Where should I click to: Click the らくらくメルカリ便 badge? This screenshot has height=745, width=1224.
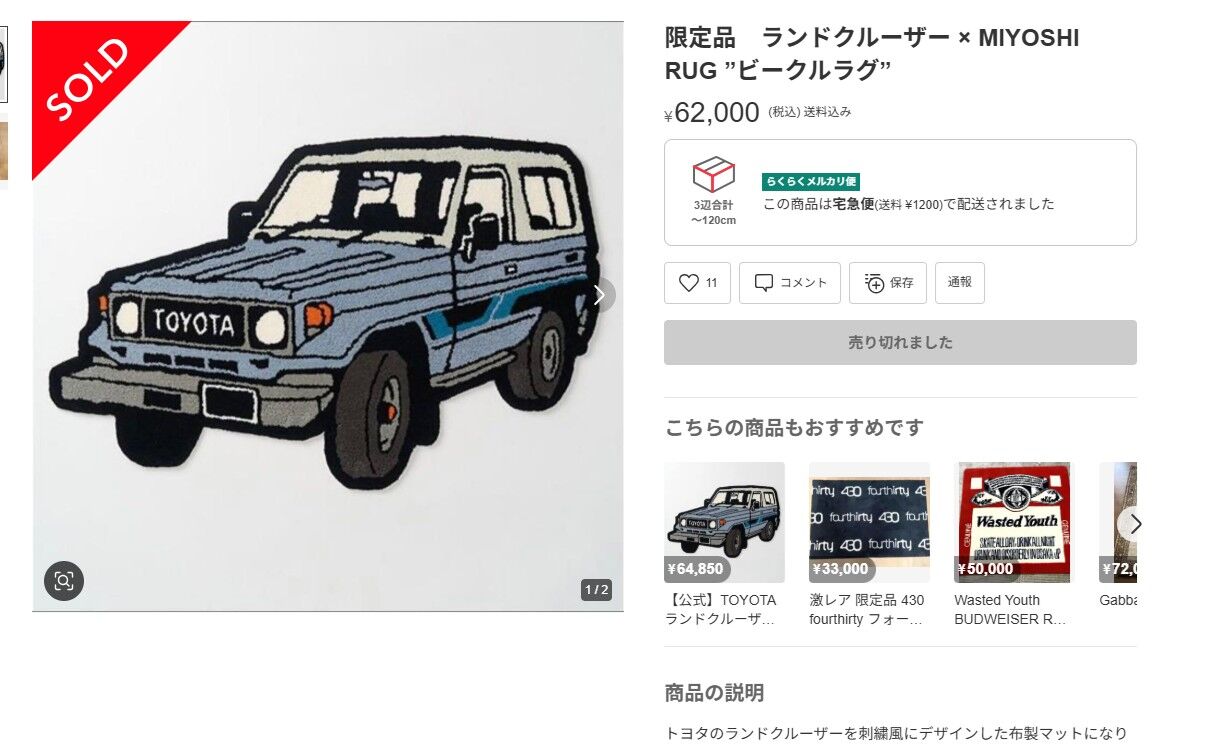811,182
